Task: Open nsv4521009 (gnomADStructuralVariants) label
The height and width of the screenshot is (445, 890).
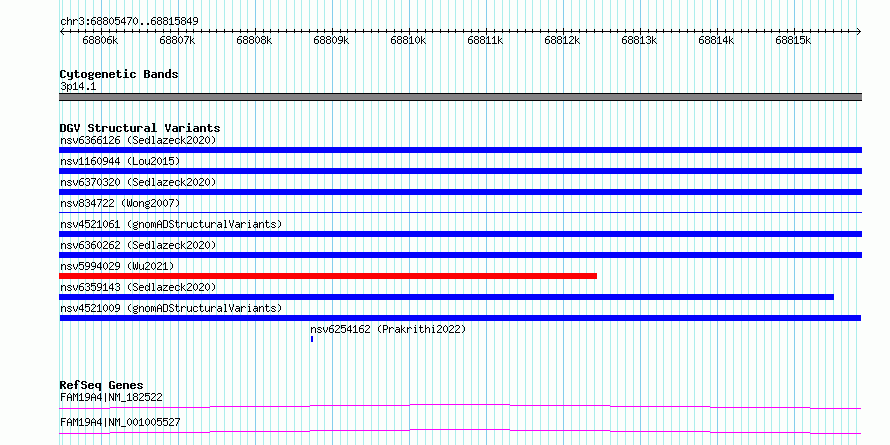Action: click(171, 308)
